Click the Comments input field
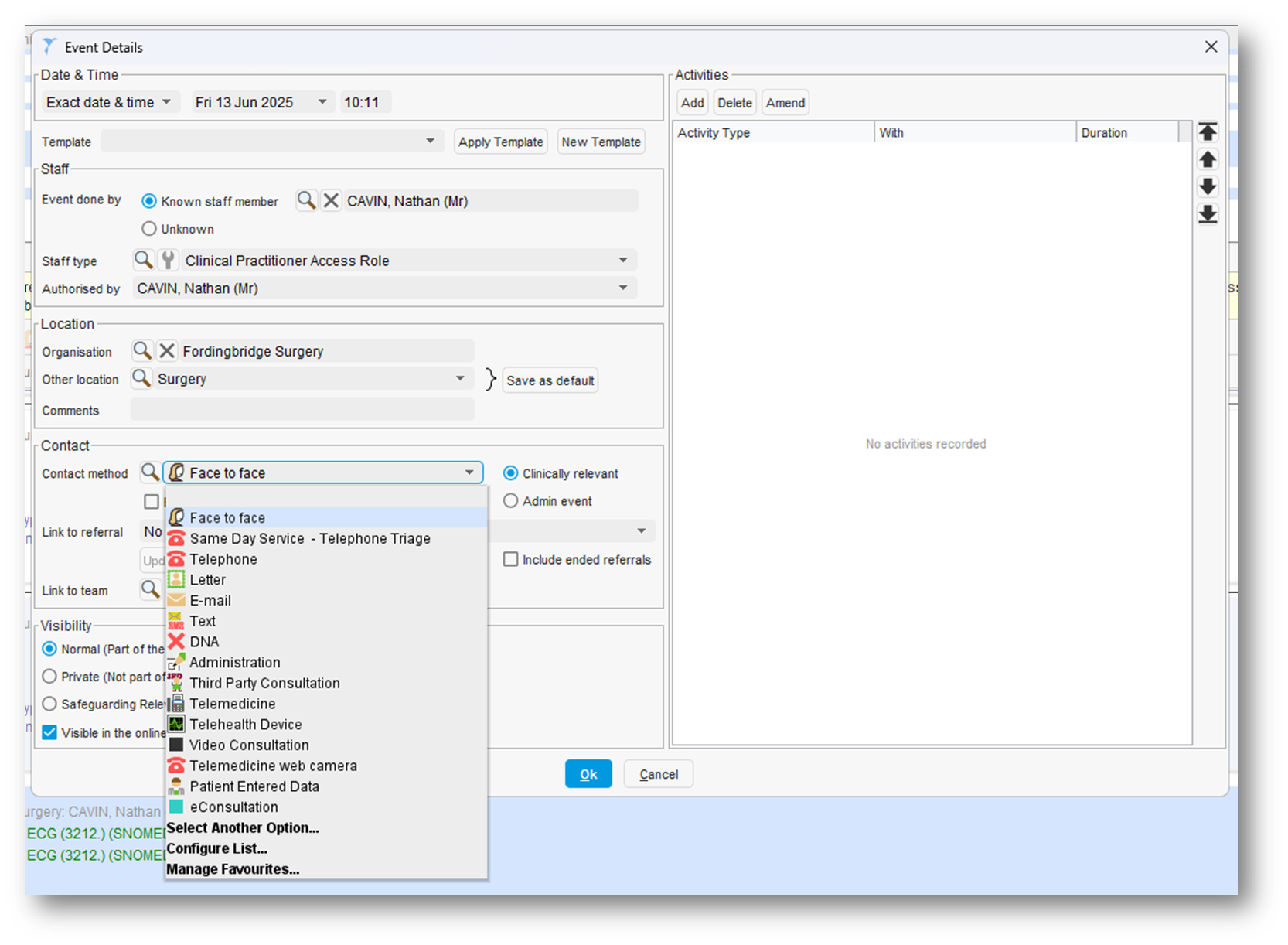Image resolution: width=1288 pixels, height=945 pixels. pyautogui.click(x=302, y=410)
